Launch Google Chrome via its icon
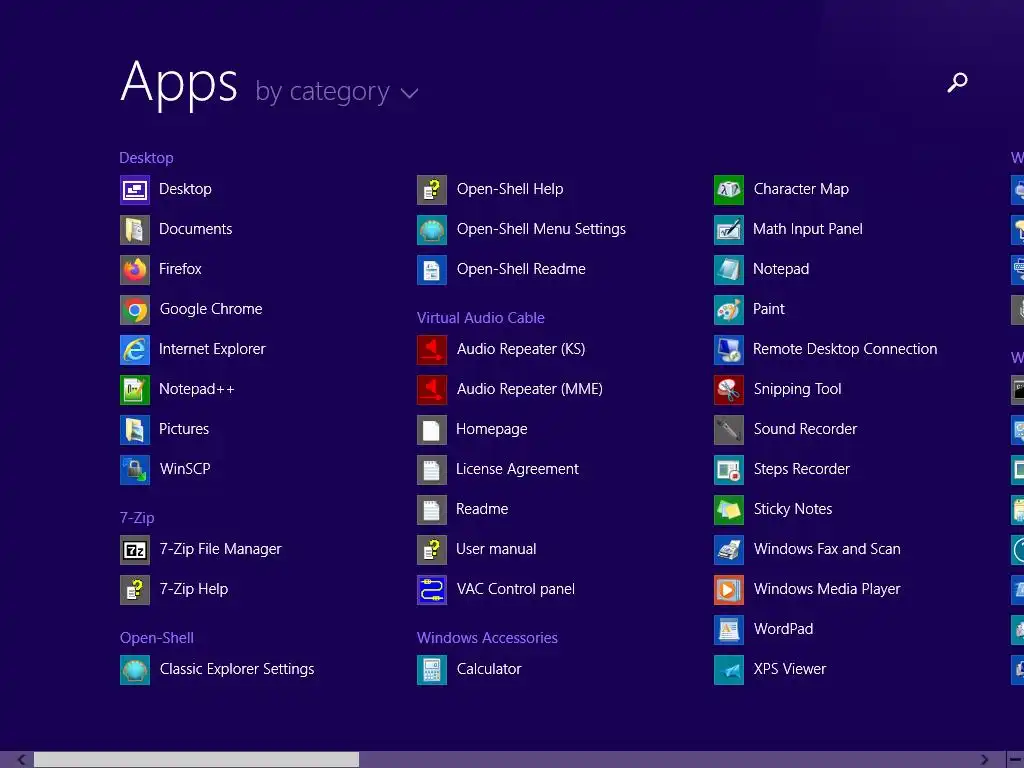 point(135,310)
